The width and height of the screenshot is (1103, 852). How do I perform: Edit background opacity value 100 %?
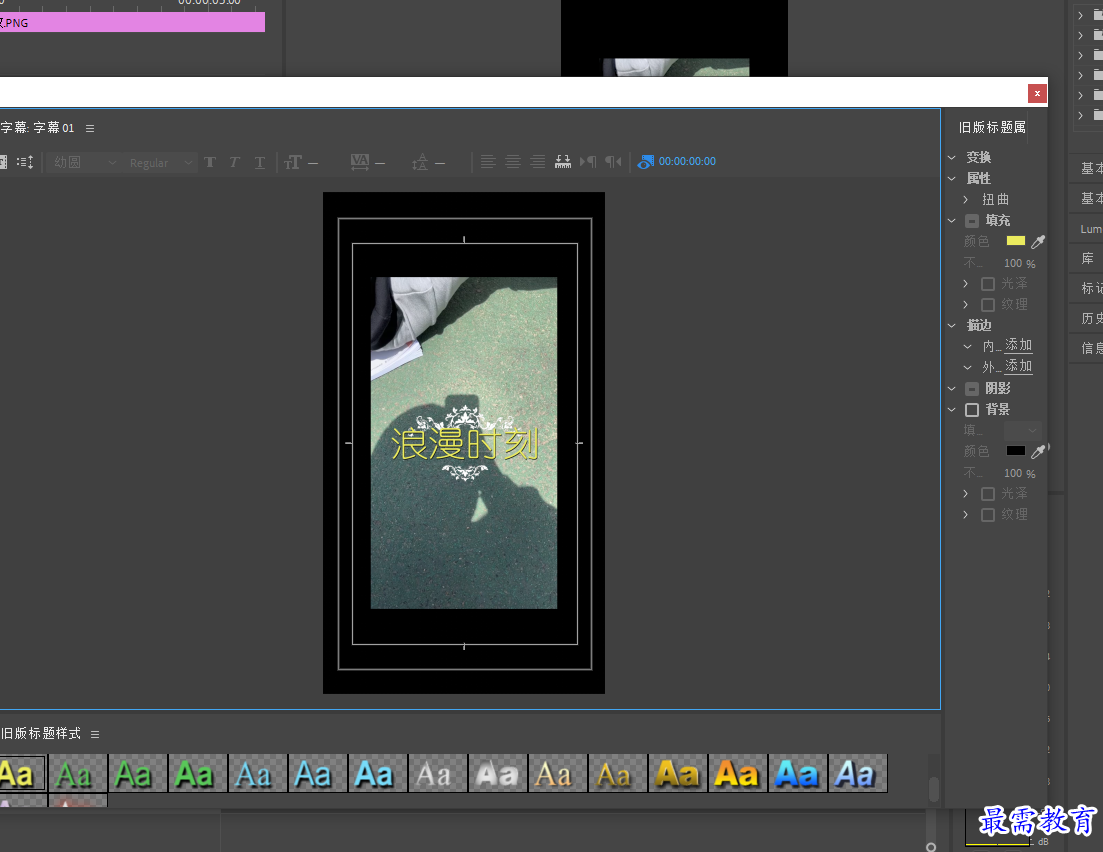(x=1019, y=473)
